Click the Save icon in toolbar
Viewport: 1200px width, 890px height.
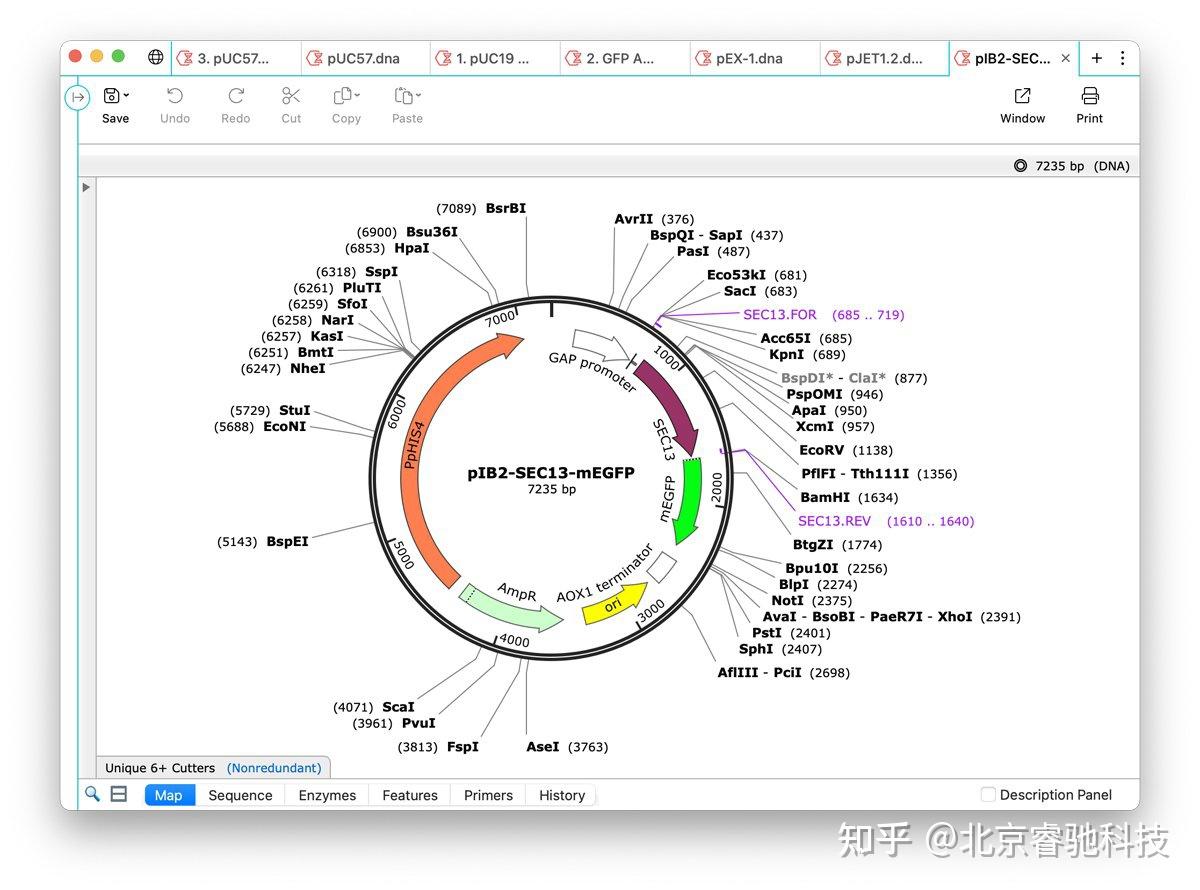pos(111,96)
